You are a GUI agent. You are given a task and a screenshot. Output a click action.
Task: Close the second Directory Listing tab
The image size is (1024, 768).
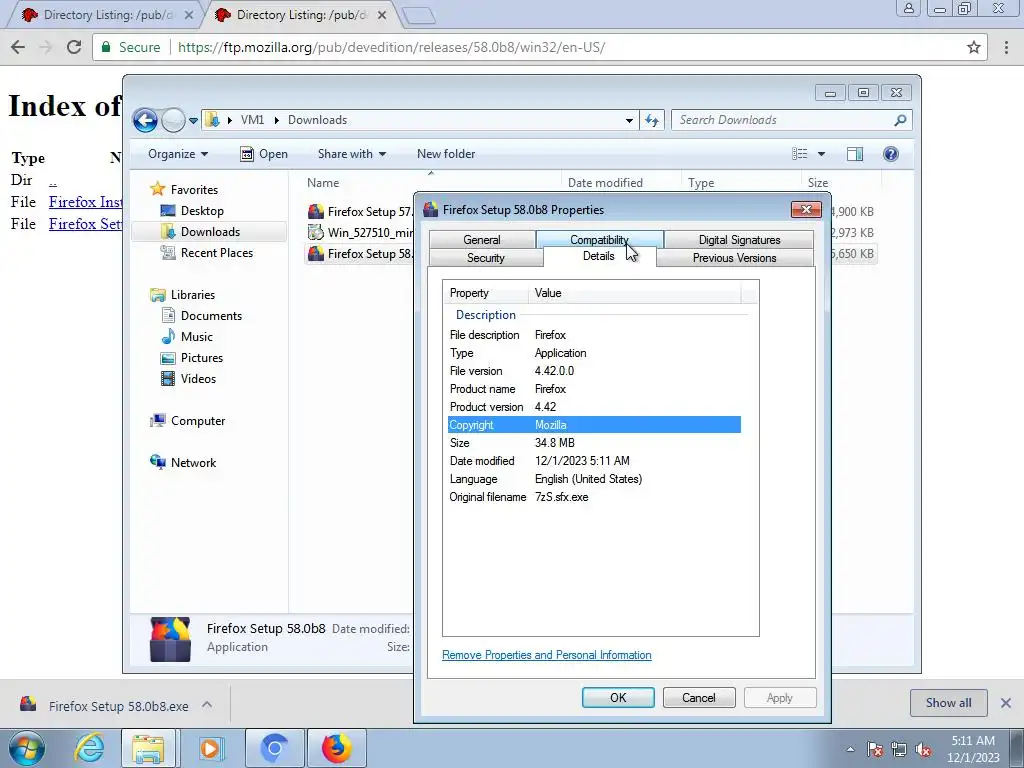coord(382,15)
